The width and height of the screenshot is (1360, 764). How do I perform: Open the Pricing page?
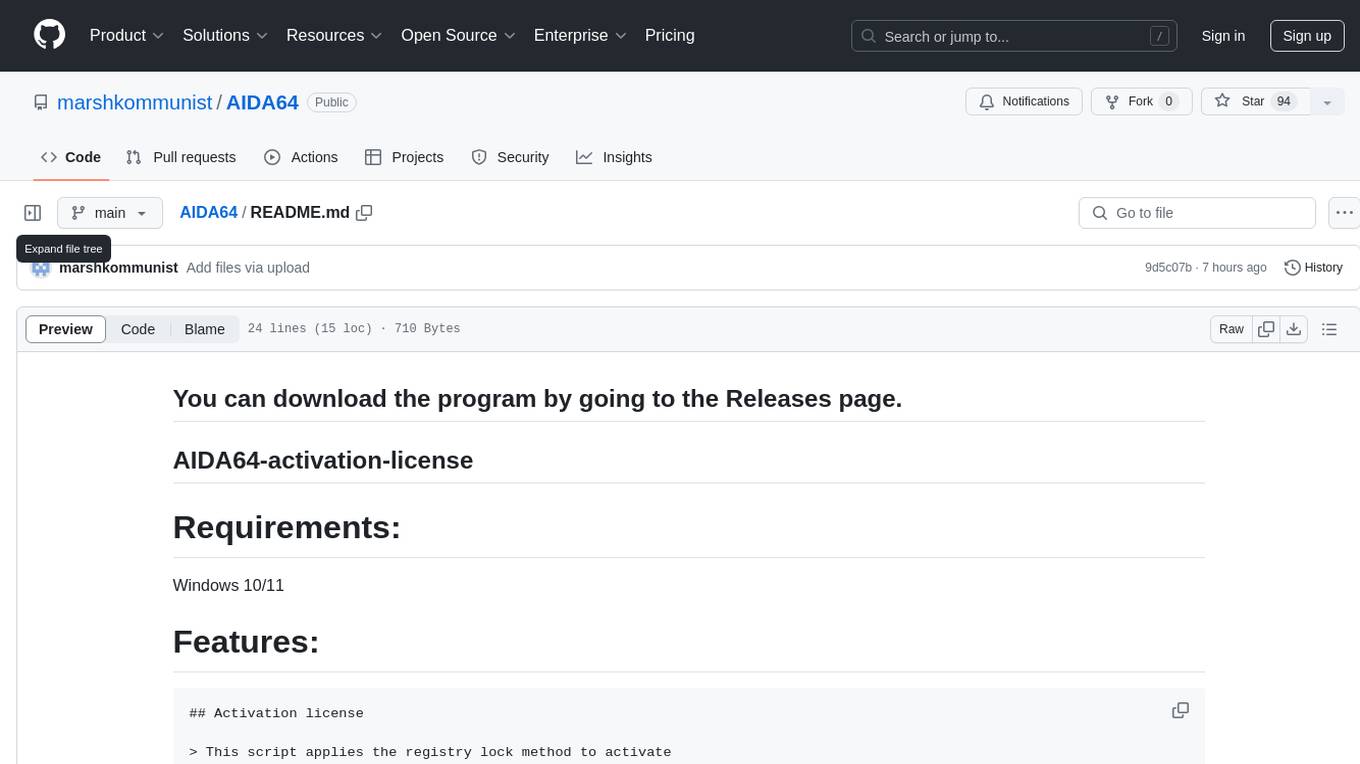[670, 35]
